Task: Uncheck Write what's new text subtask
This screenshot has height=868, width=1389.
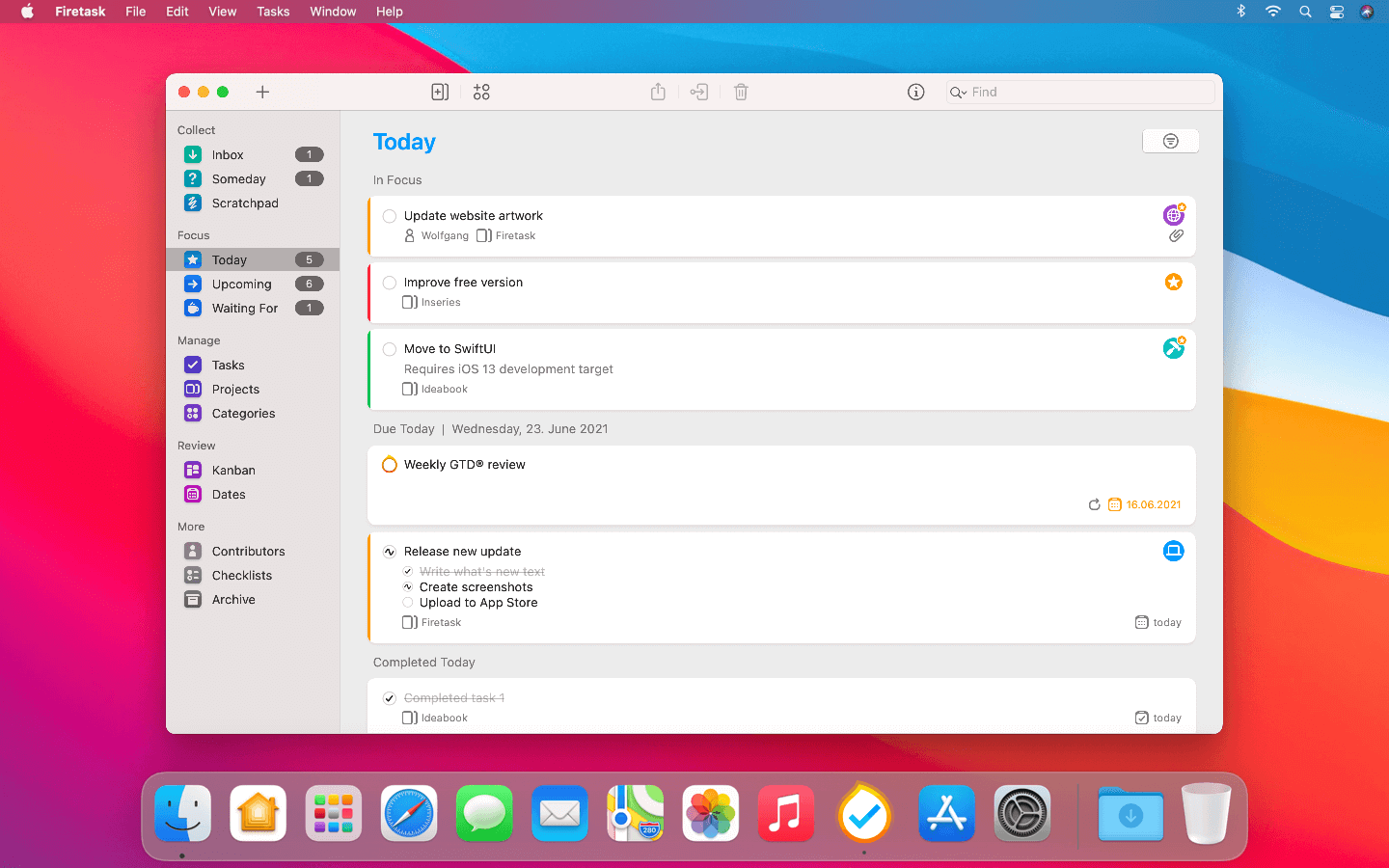Action: 408,572
